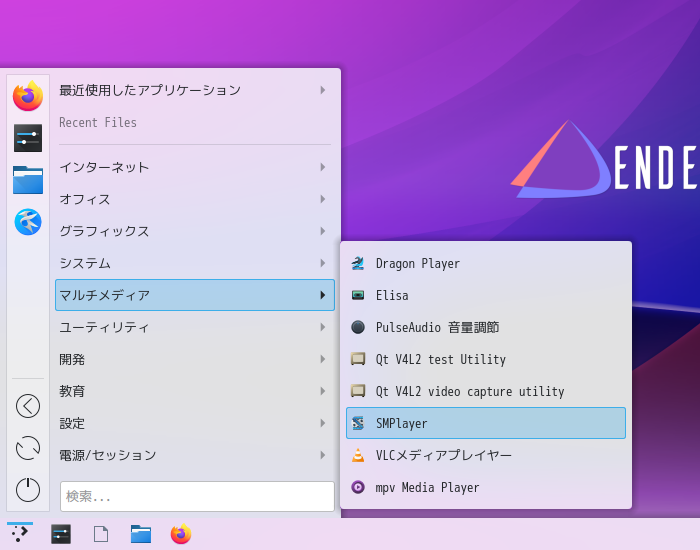The image size is (700, 550).
Task: Click the log out back-arrow circle icon
Action: point(28,406)
